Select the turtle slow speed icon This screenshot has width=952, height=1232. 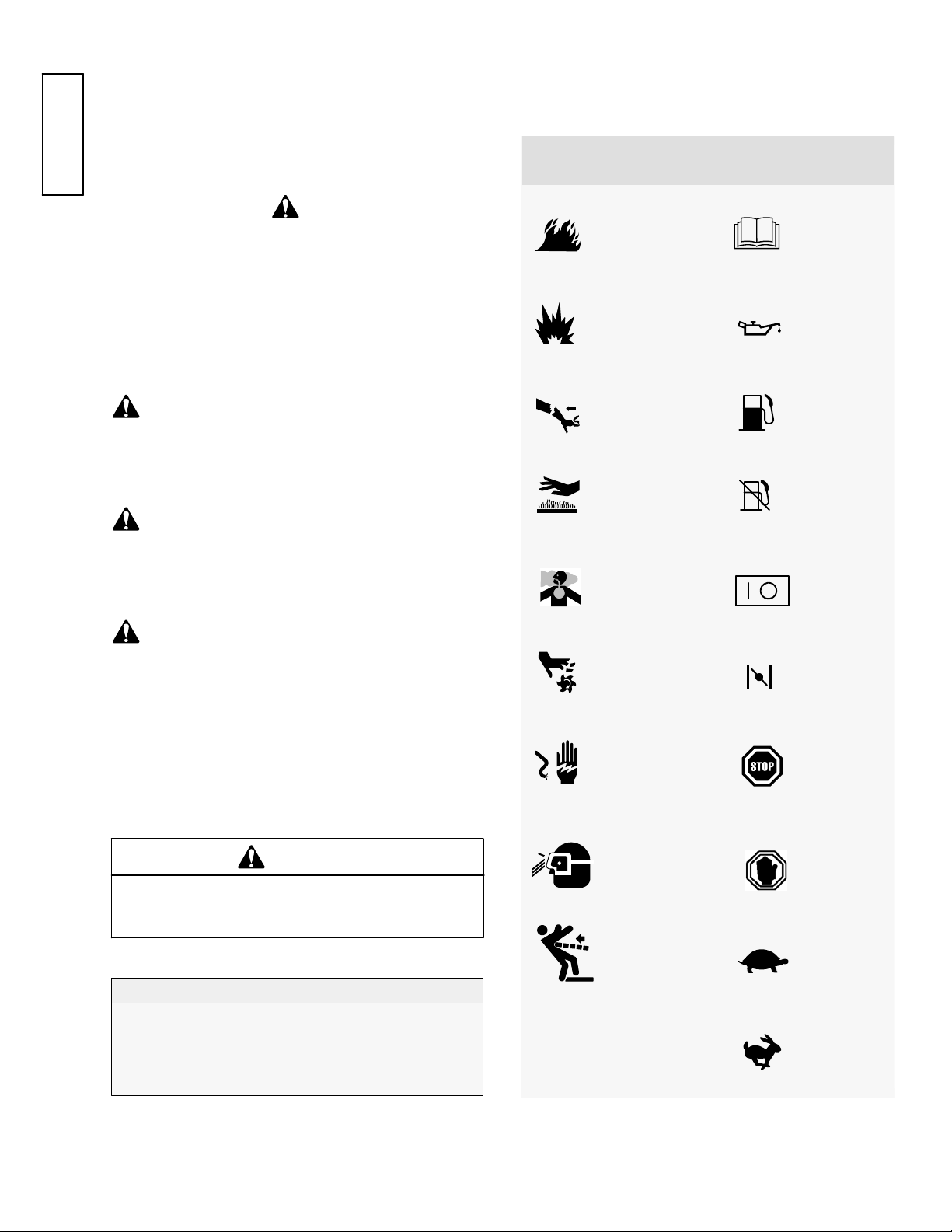[x=763, y=963]
